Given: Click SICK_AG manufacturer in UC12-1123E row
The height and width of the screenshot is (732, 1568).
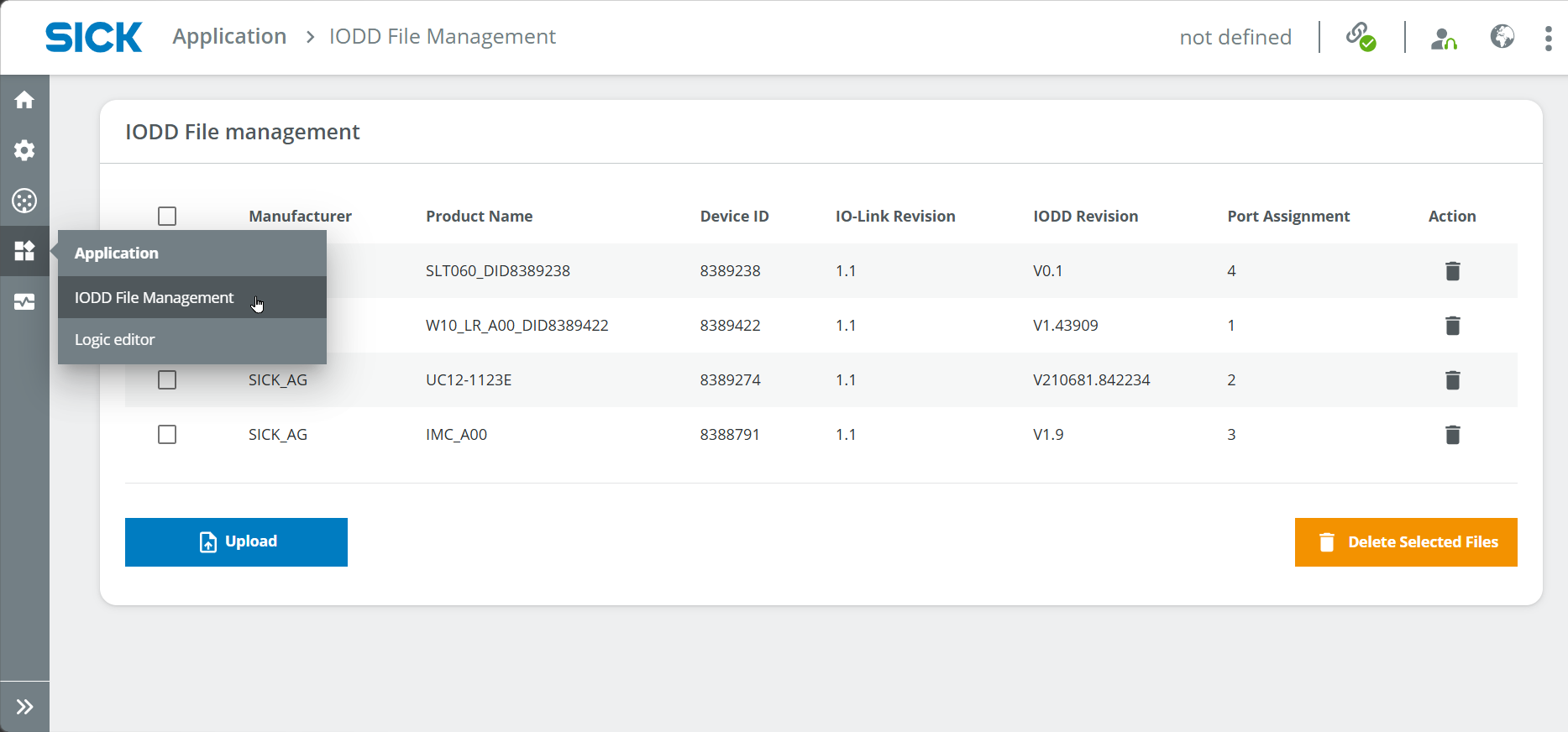Looking at the screenshot, I should tap(278, 379).
